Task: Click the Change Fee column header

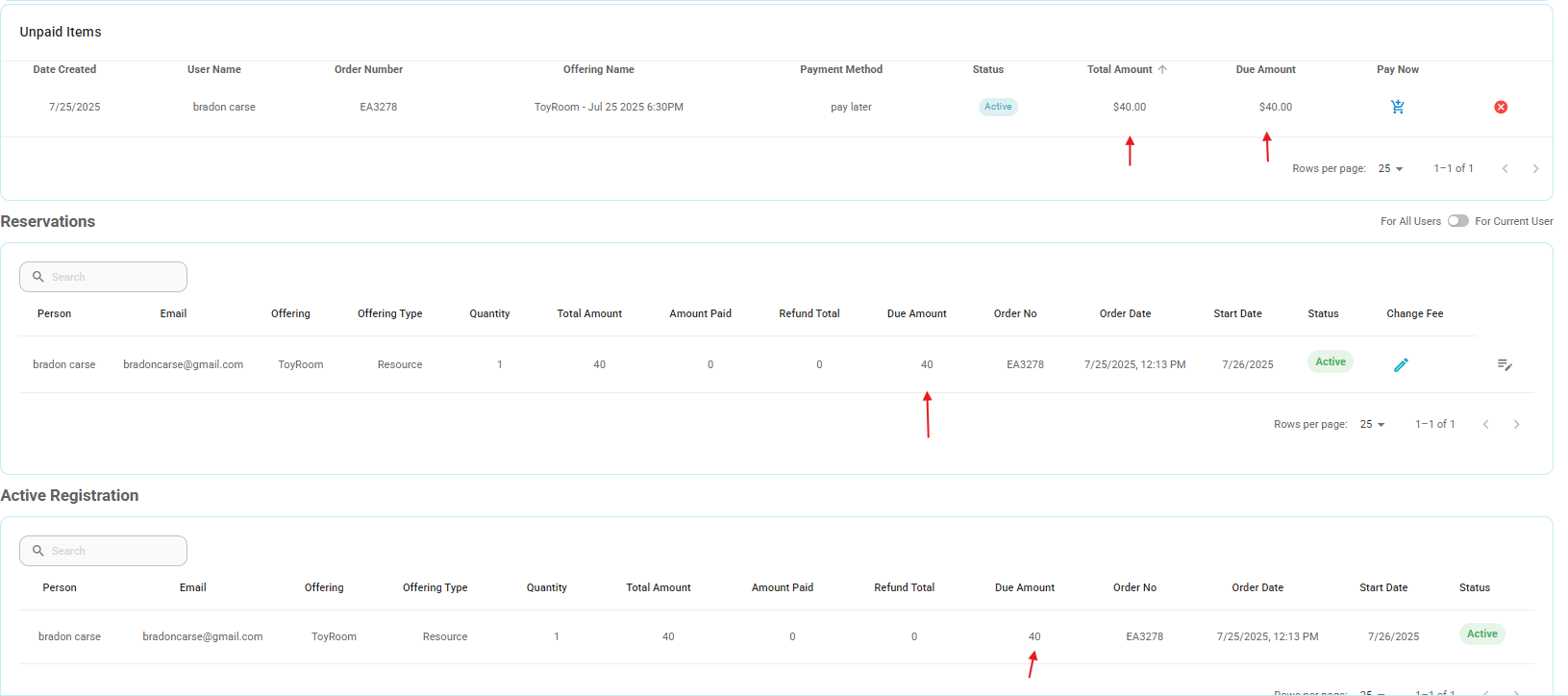Action: (1415, 313)
